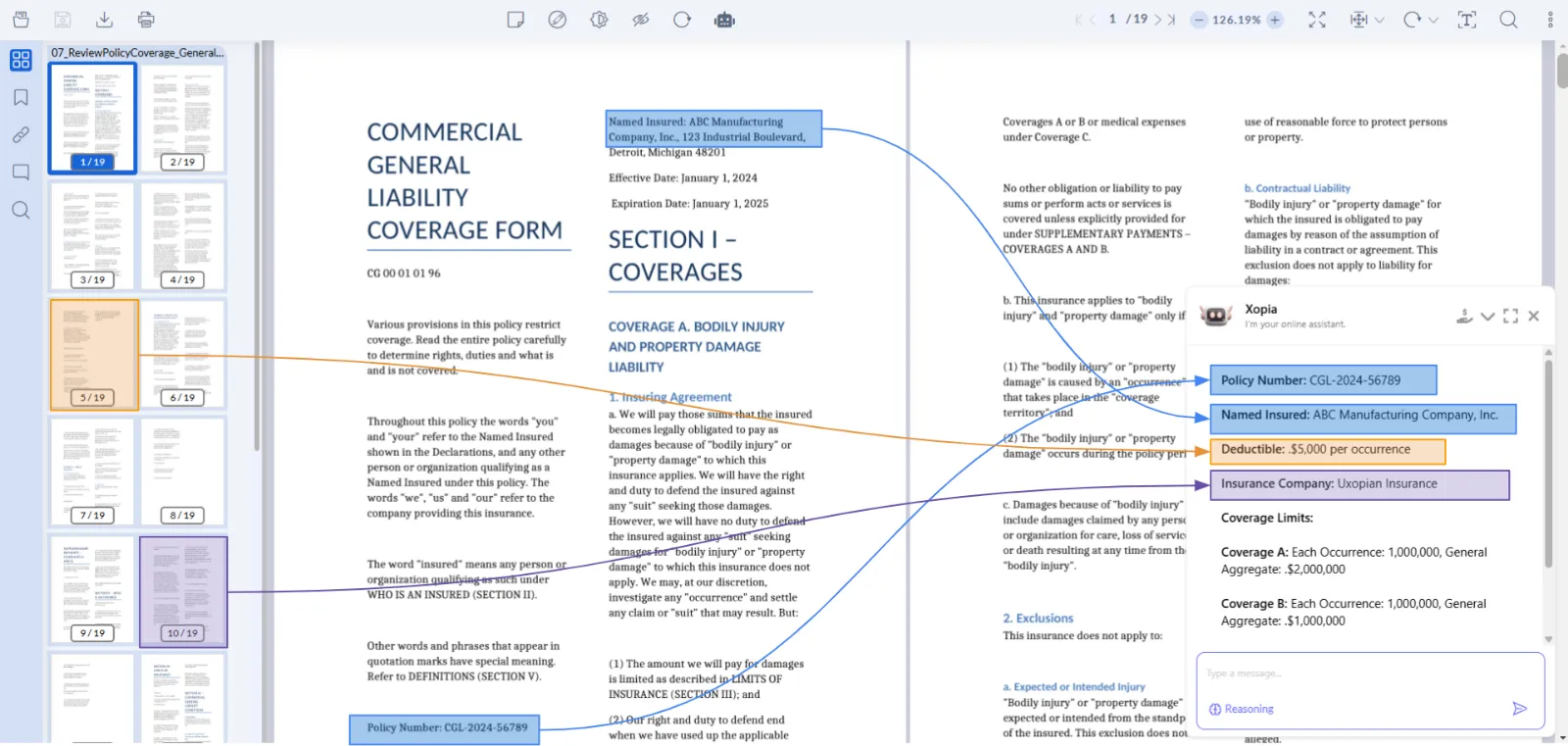Viewport: 1568px width, 746px height.
Task: Open the Xopia AI assistant robot icon
Action: point(724,20)
